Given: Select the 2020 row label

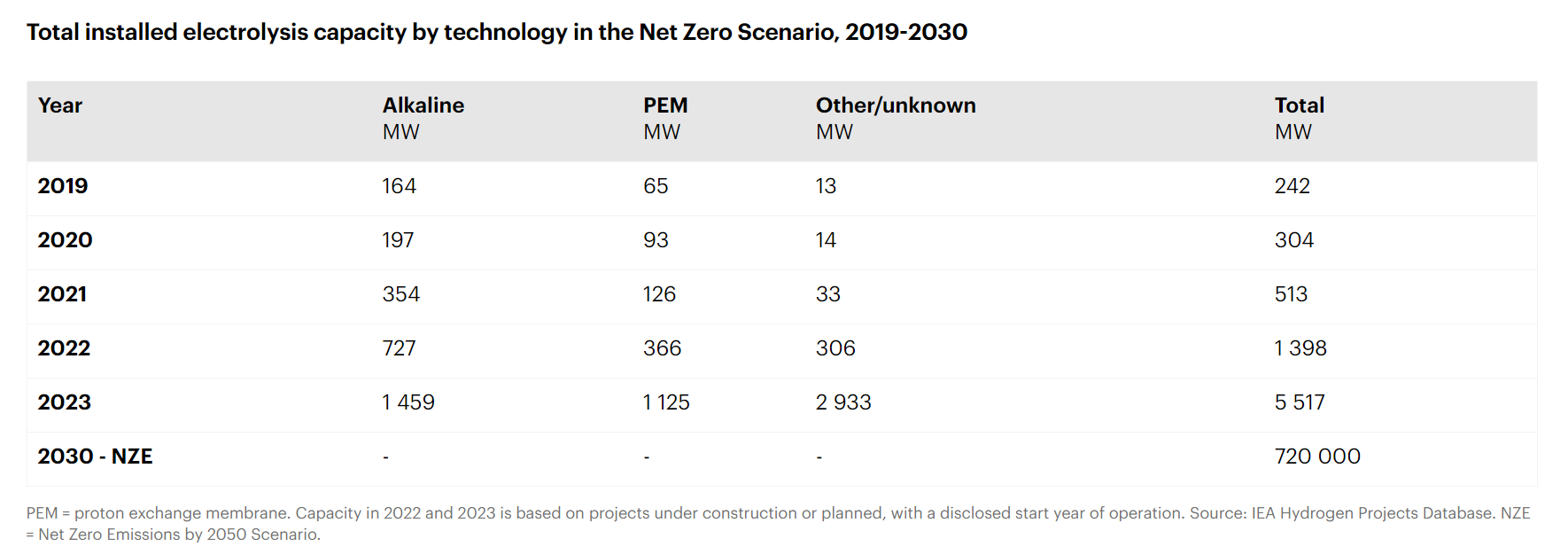Looking at the screenshot, I should click(x=65, y=240).
